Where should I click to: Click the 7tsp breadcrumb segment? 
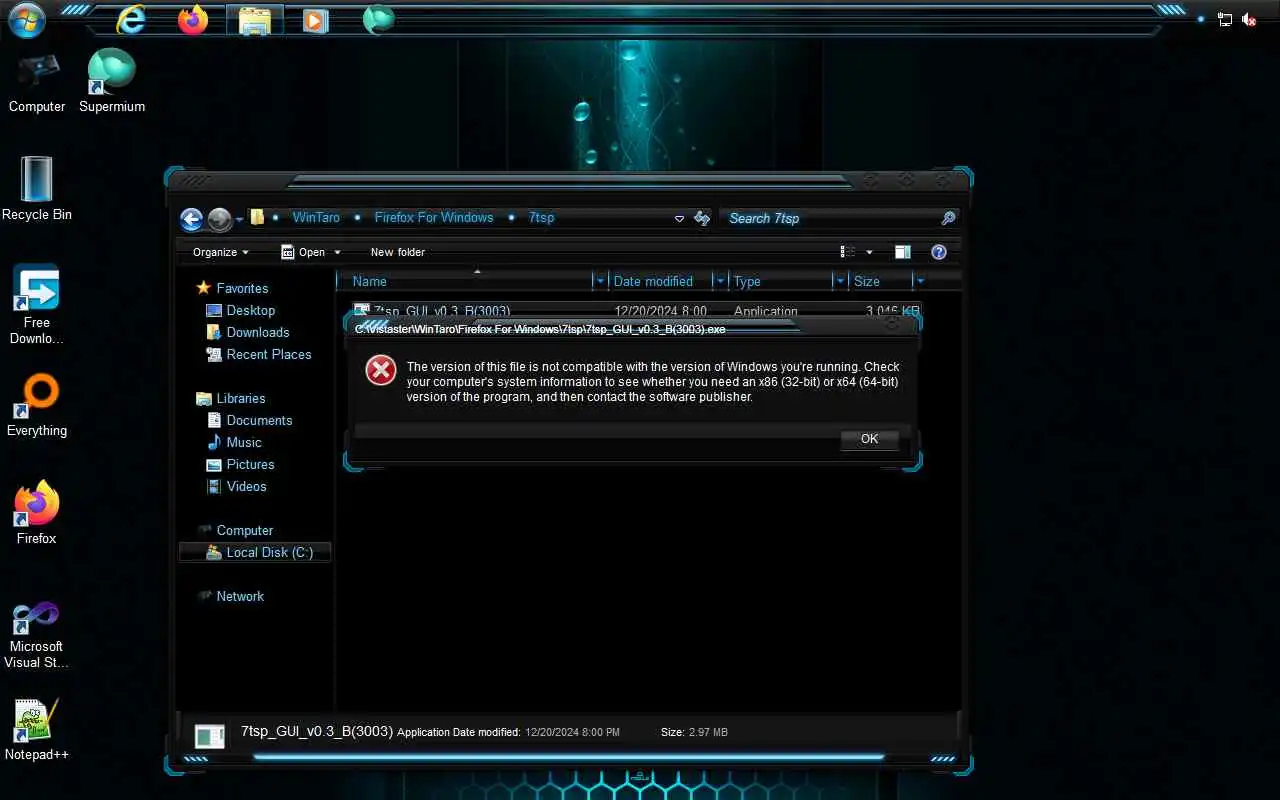(541, 218)
